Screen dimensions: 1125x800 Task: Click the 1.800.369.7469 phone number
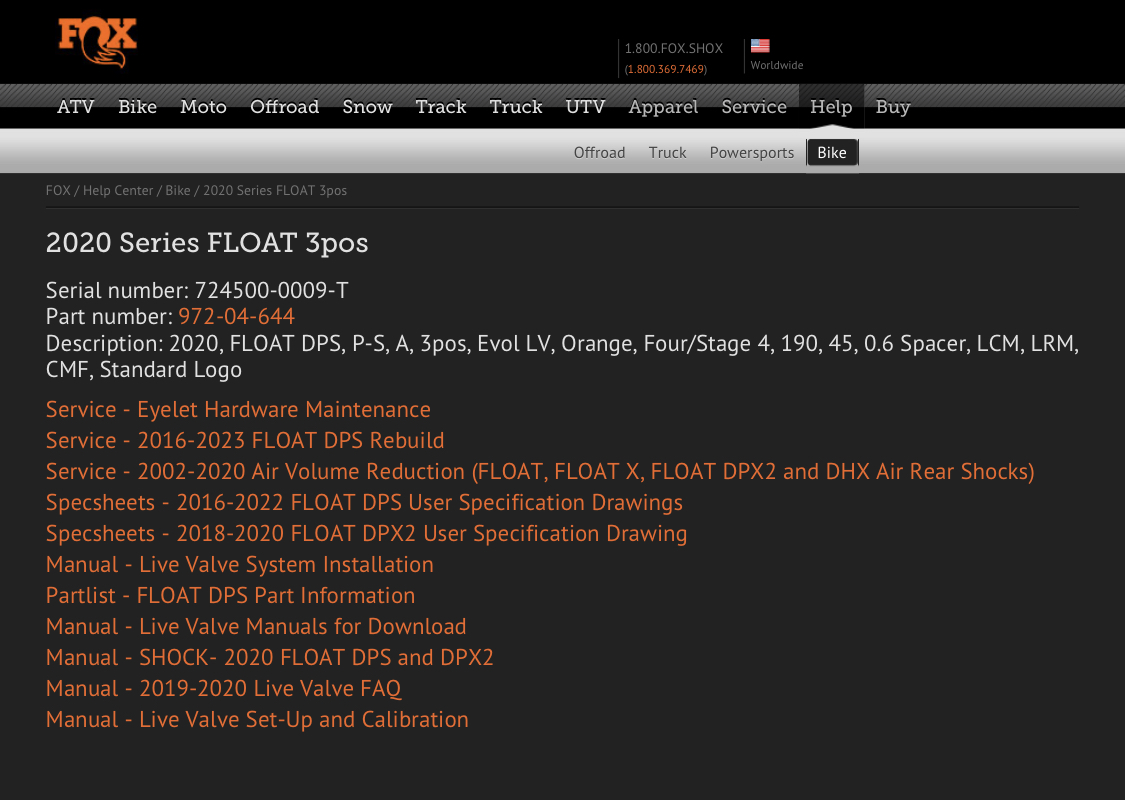(665, 69)
